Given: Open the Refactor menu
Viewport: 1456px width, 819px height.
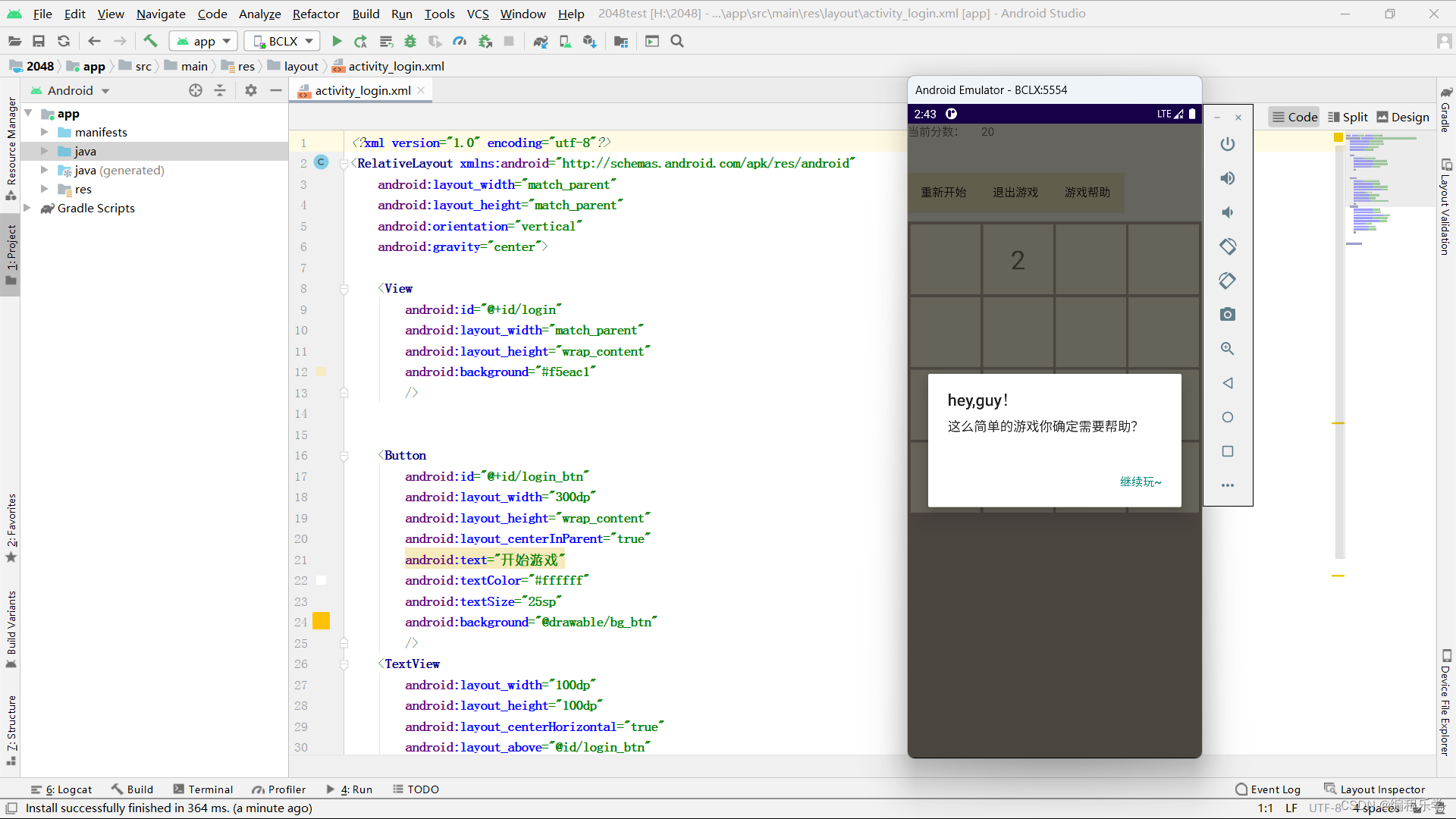Looking at the screenshot, I should click(x=315, y=14).
